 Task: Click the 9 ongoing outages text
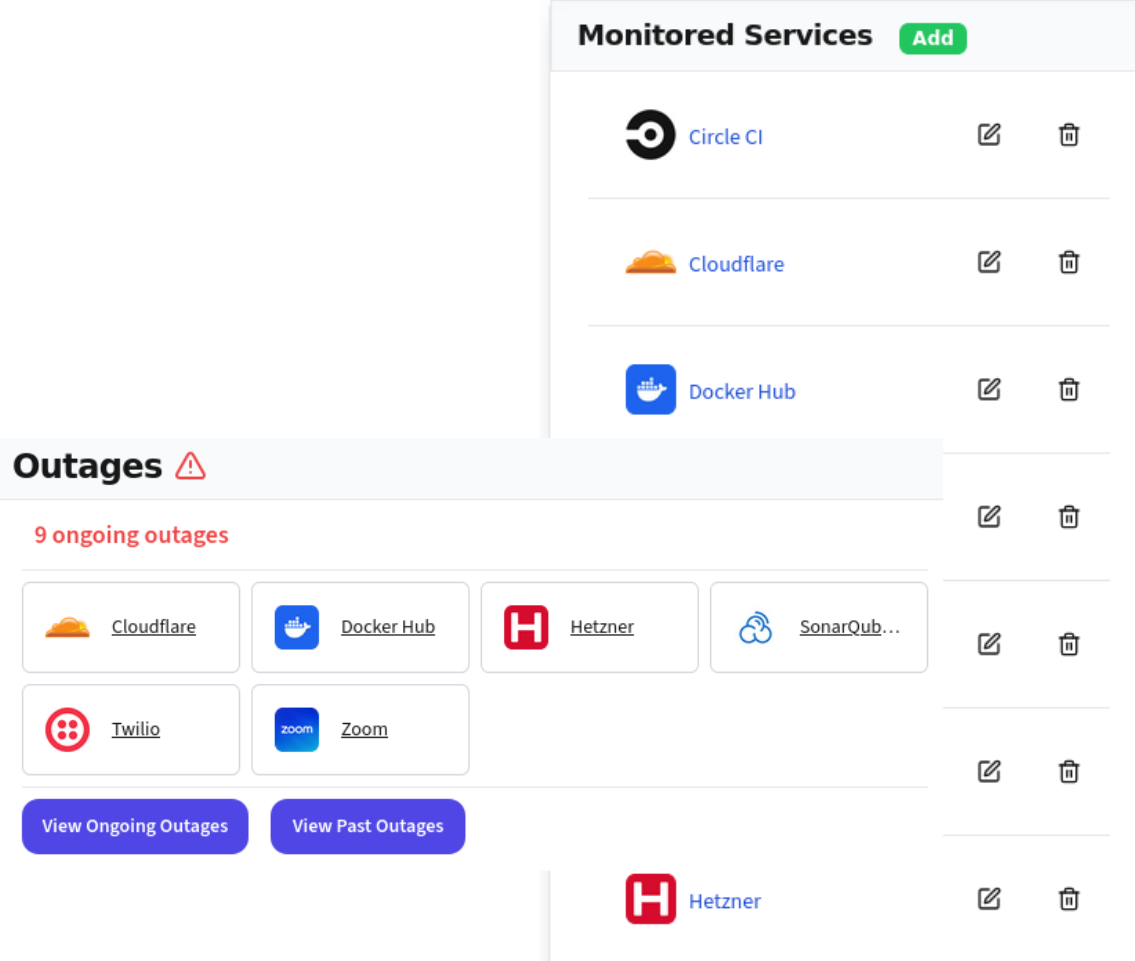coord(131,535)
